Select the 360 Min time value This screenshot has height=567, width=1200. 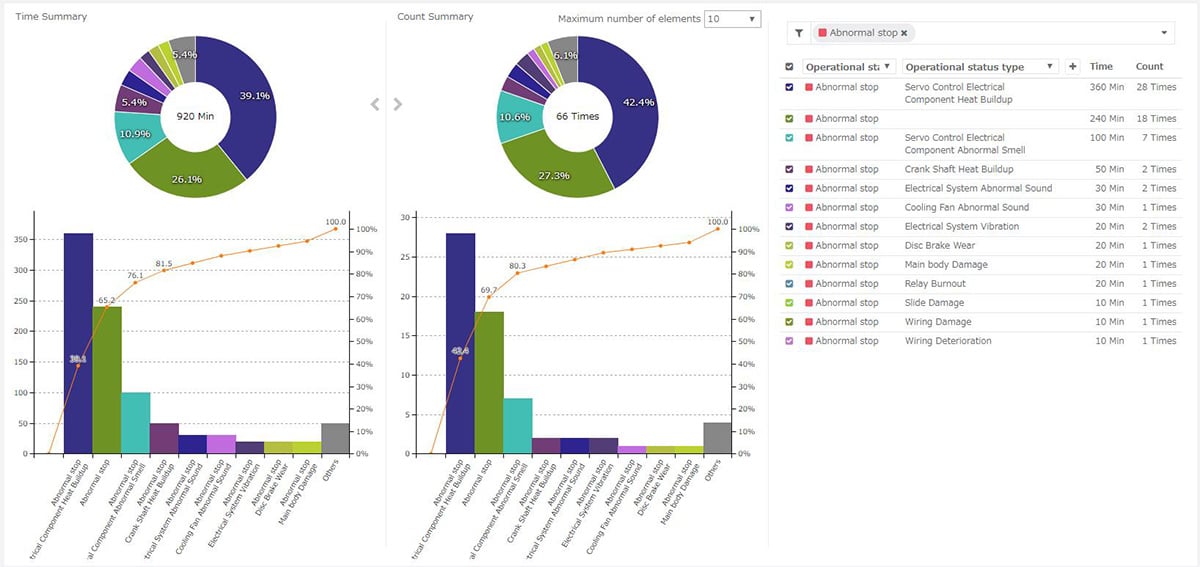[x=1107, y=87]
